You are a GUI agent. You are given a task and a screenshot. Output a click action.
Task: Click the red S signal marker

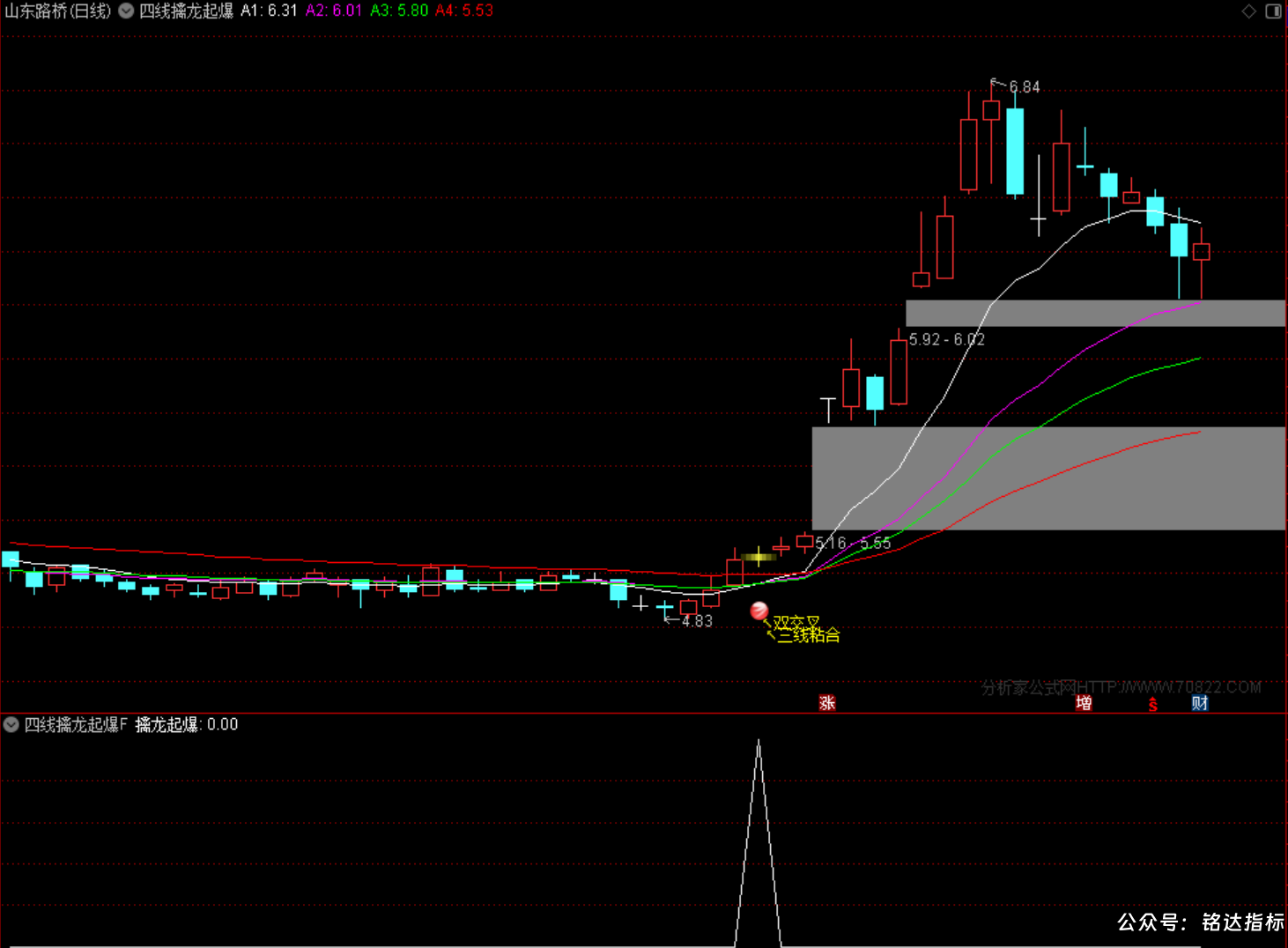(1152, 704)
